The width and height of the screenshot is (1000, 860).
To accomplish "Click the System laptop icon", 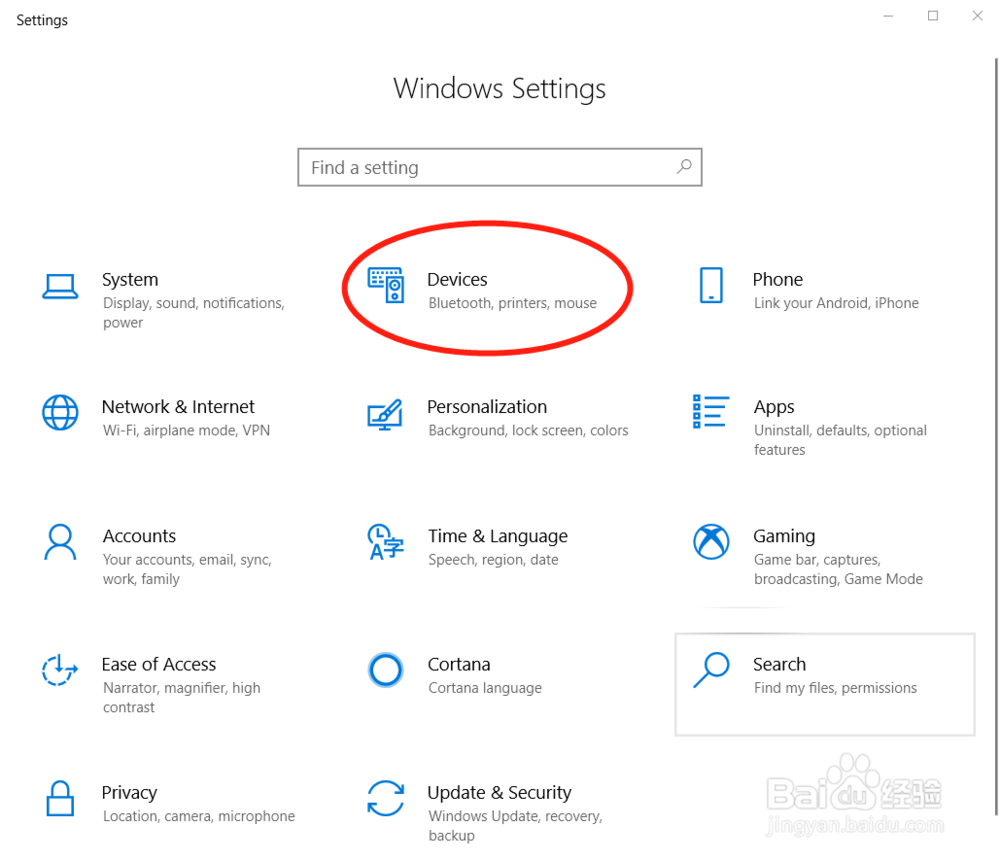I will coord(60,286).
